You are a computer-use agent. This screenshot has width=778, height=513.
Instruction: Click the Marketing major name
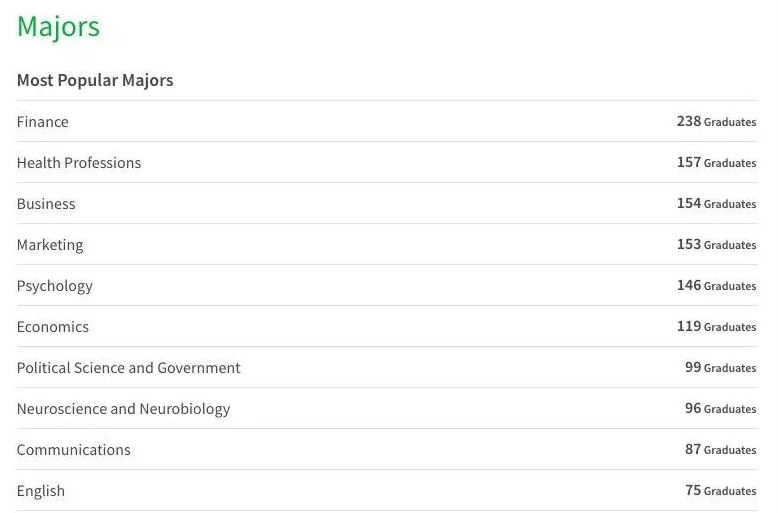(x=50, y=245)
